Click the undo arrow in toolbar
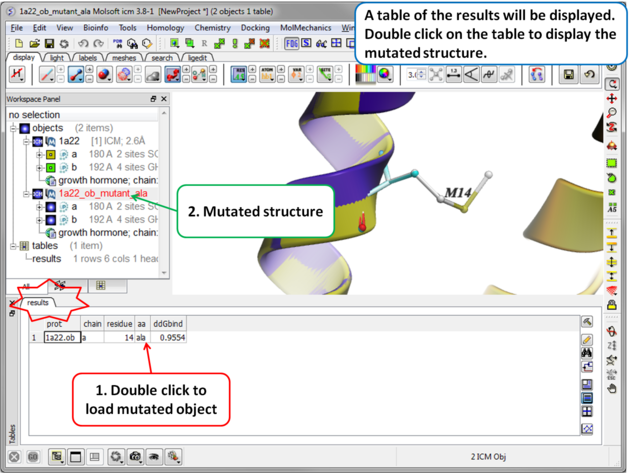Image resolution: width=630 pixels, height=473 pixels. click(x=84, y=44)
